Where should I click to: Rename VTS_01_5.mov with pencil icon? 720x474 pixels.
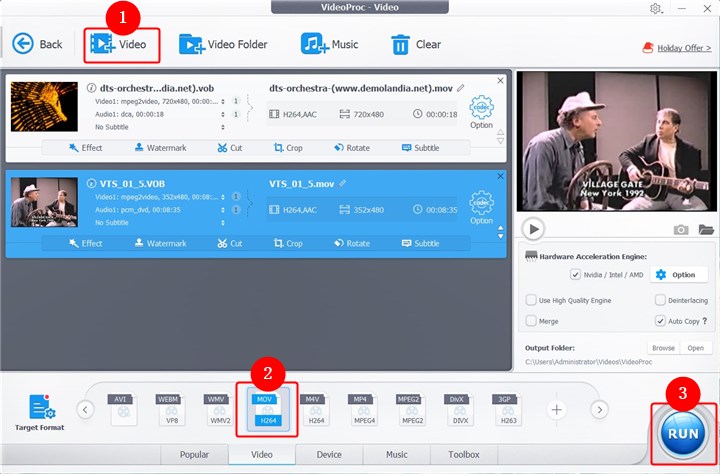[342, 183]
